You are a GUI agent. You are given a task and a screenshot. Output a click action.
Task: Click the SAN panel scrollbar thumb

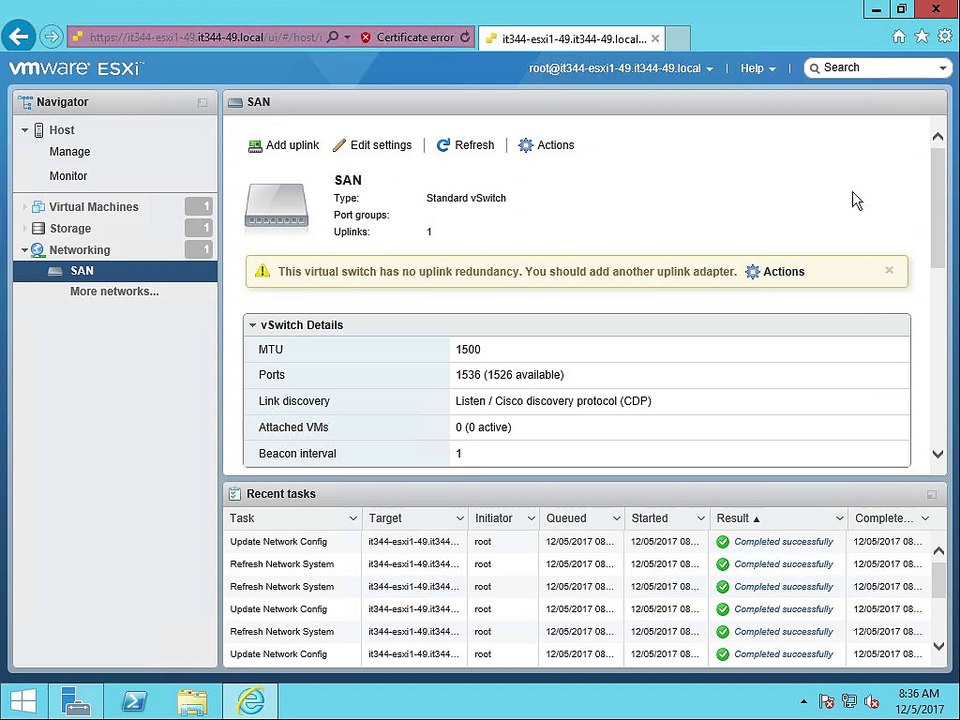click(937, 208)
